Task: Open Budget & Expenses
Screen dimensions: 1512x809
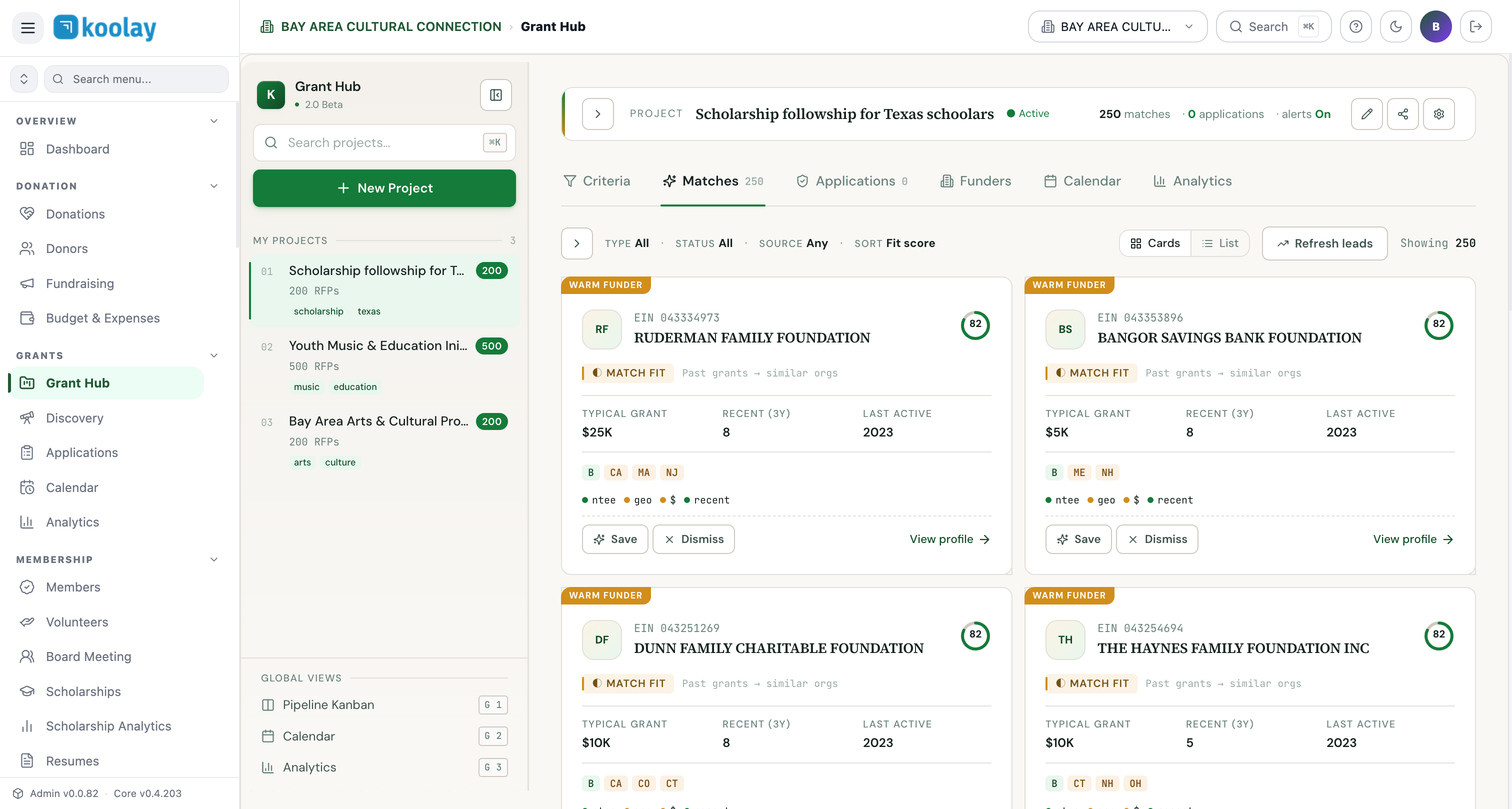Action: (x=107, y=317)
